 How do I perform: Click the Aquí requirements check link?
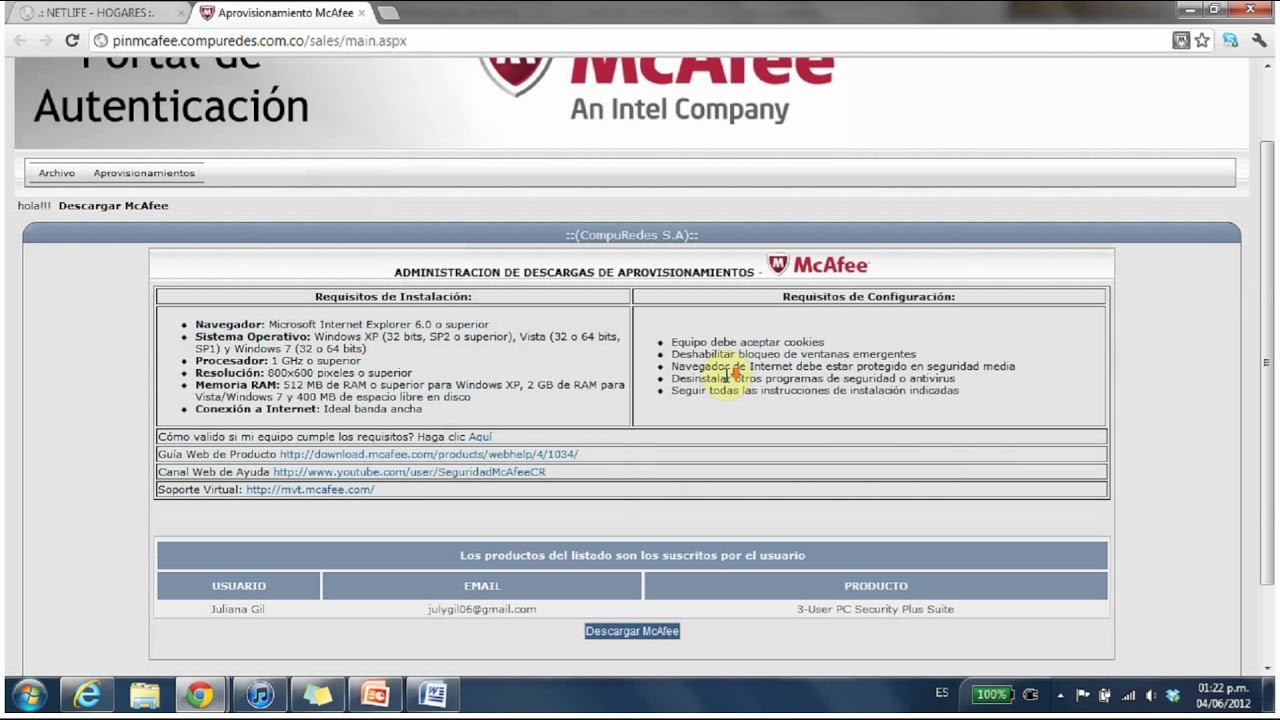click(480, 437)
